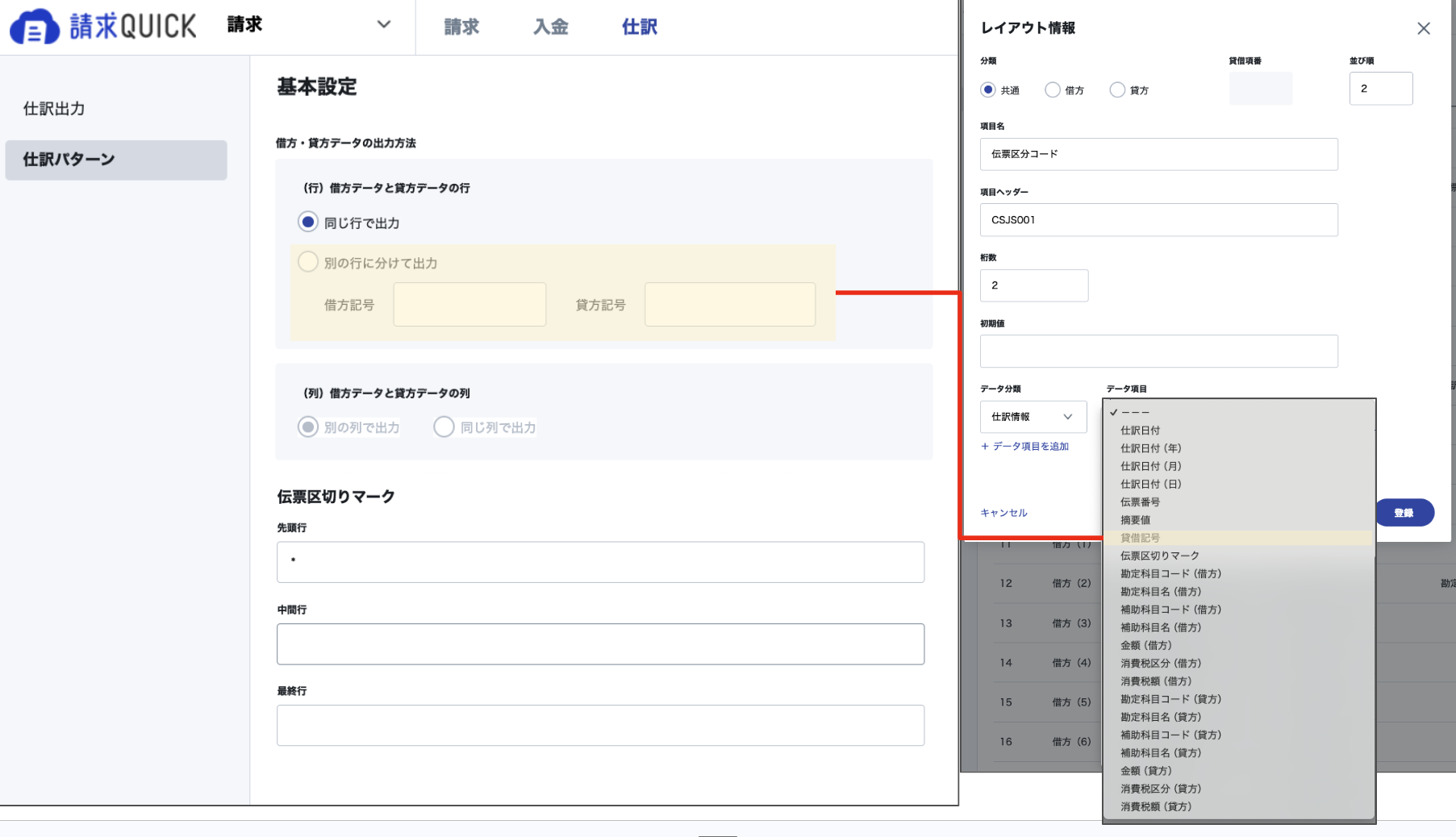Switch to the 入金 tab
Viewport: 1456px width, 837px height.
coord(551,27)
